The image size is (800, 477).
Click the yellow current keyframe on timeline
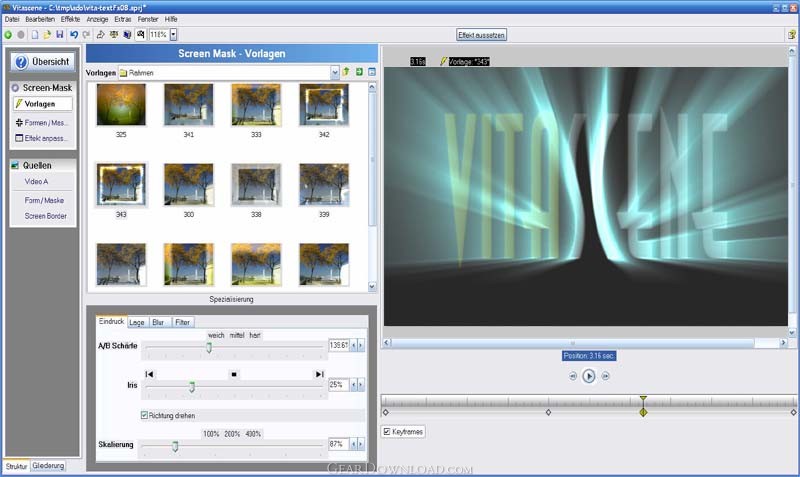[x=643, y=412]
